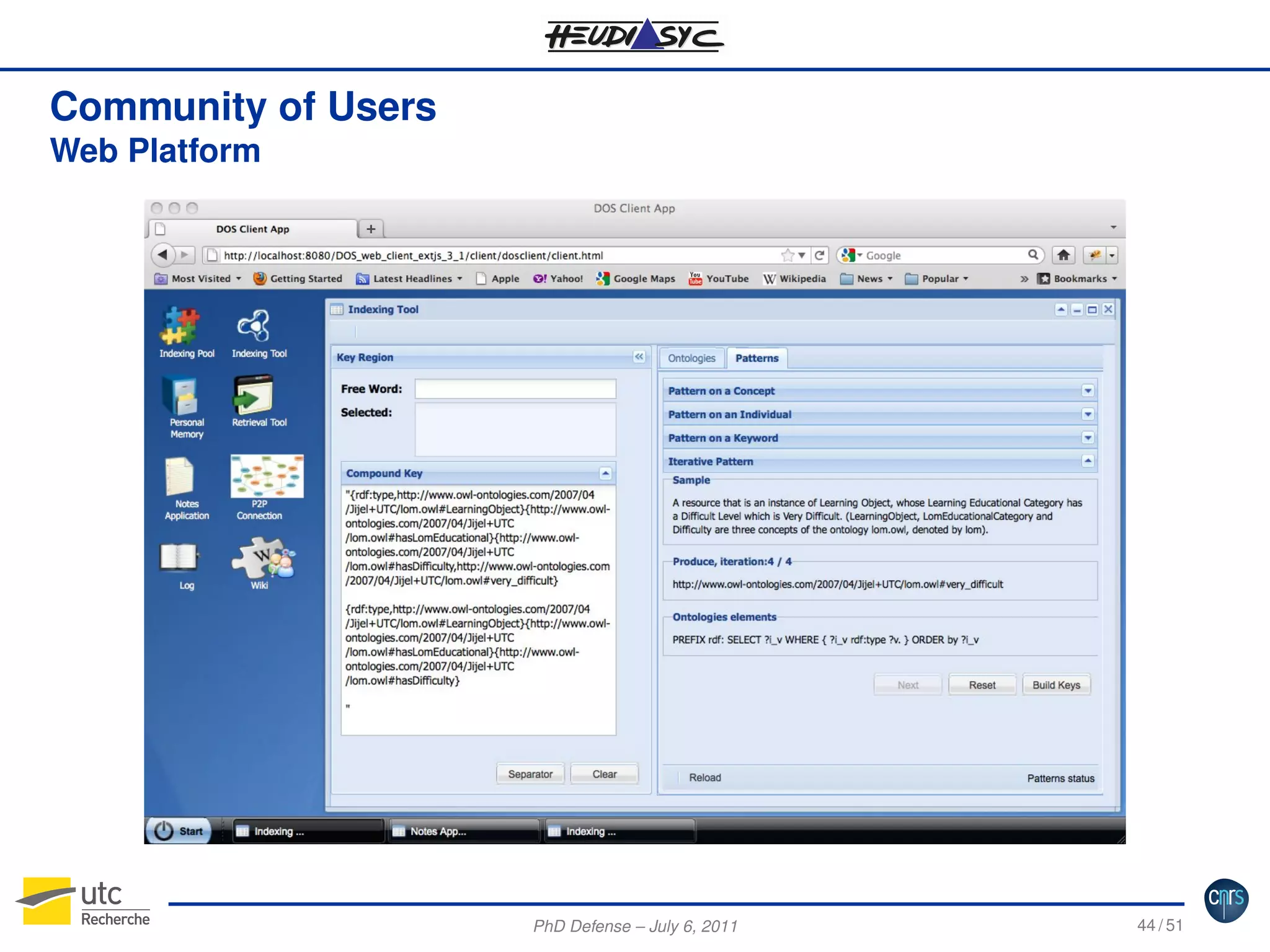
Task: Launch the Retrieval Tool desktop icon
Action: (259, 401)
